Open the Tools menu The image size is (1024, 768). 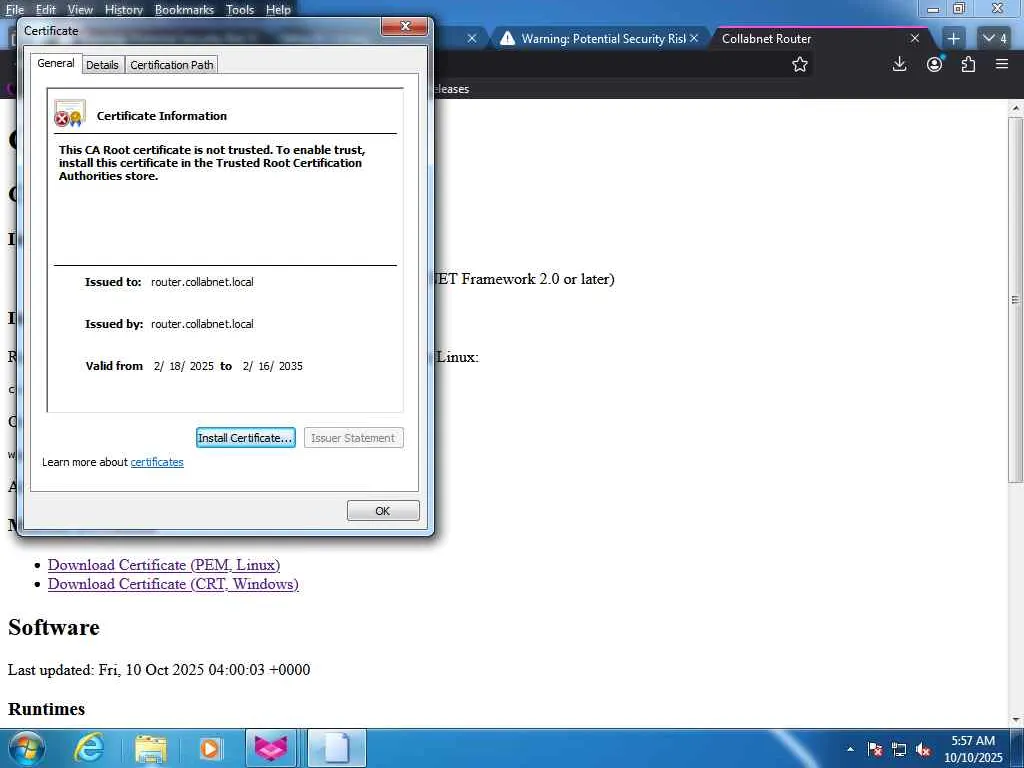(x=240, y=10)
